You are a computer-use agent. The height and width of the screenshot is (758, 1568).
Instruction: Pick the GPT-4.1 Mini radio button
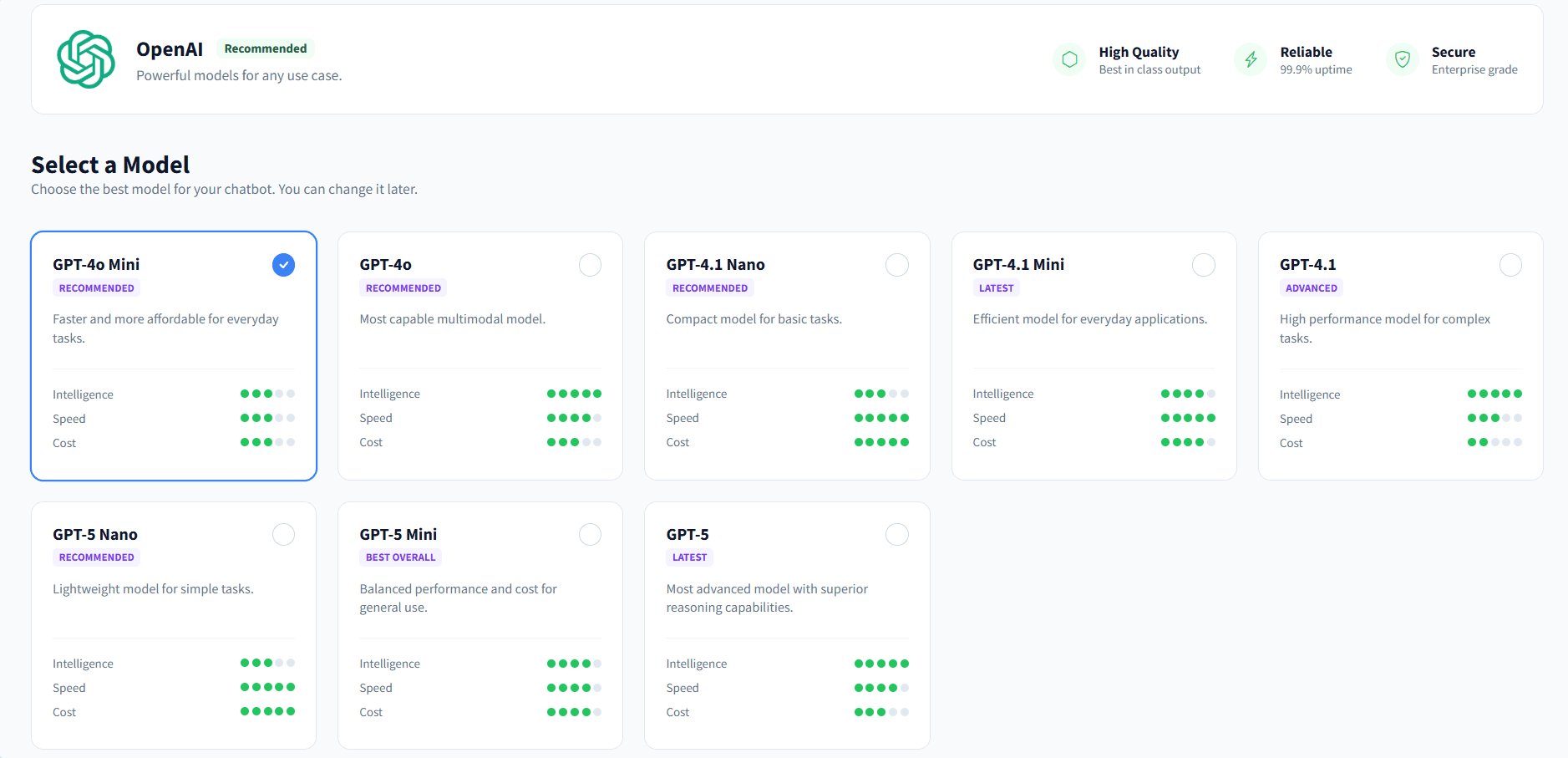coord(1204,265)
